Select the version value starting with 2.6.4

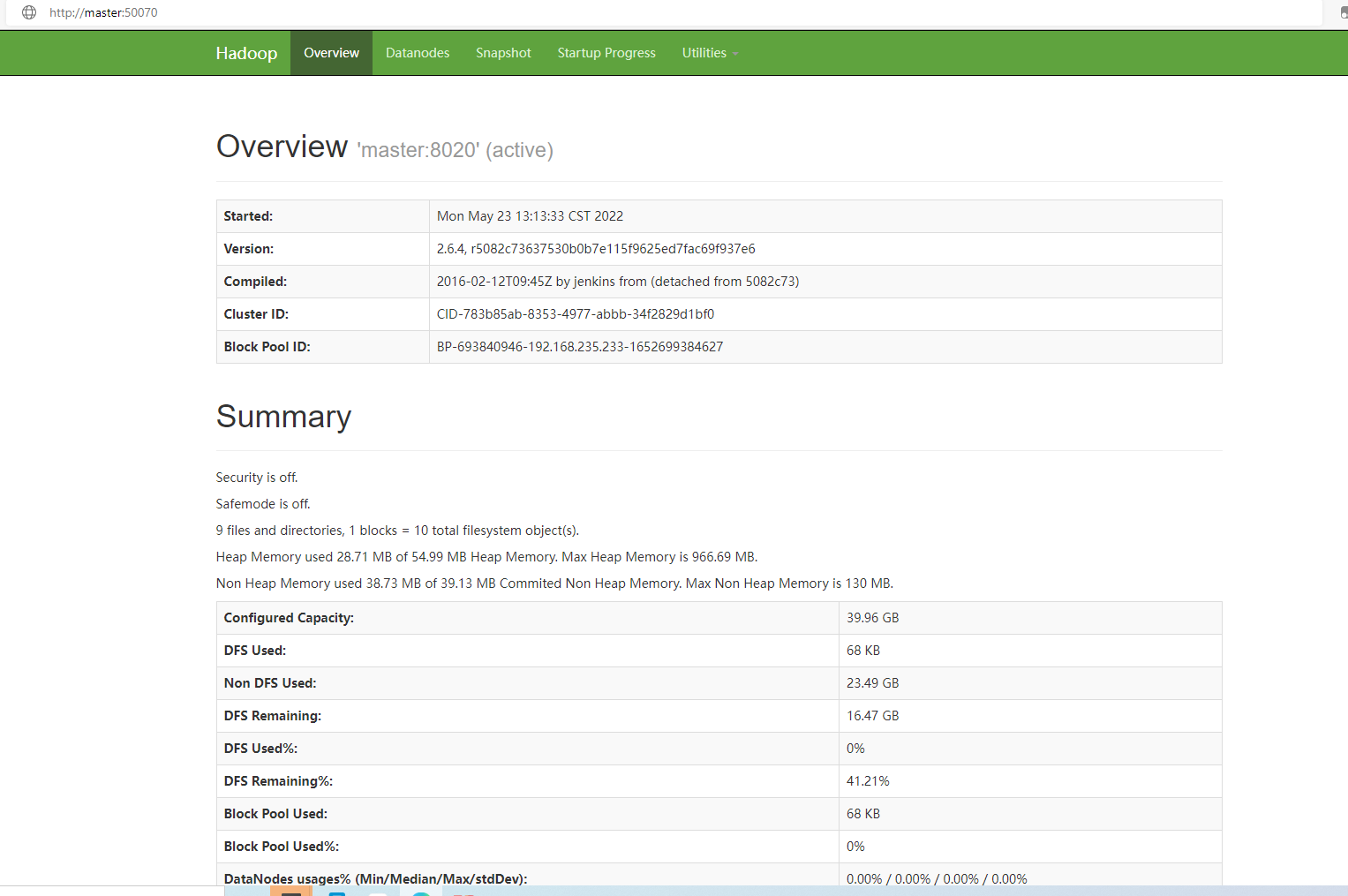point(596,249)
